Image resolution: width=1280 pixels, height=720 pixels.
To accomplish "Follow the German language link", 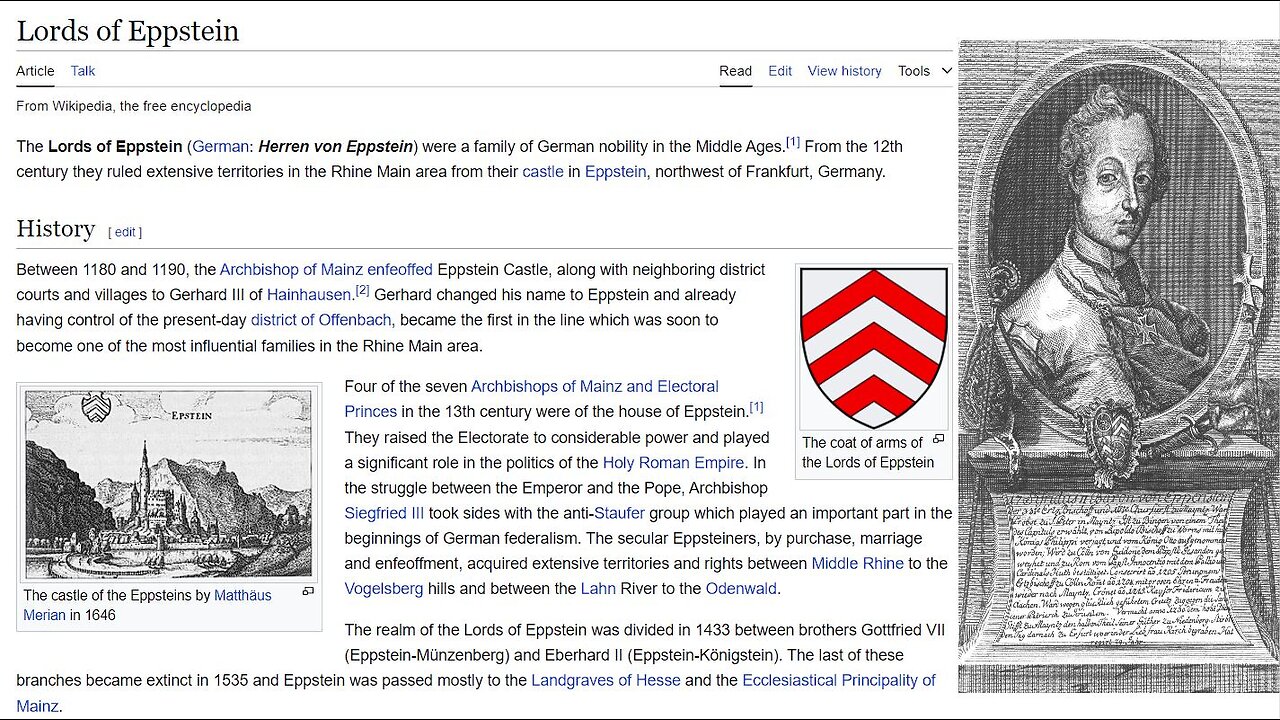I will click(x=221, y=146).
